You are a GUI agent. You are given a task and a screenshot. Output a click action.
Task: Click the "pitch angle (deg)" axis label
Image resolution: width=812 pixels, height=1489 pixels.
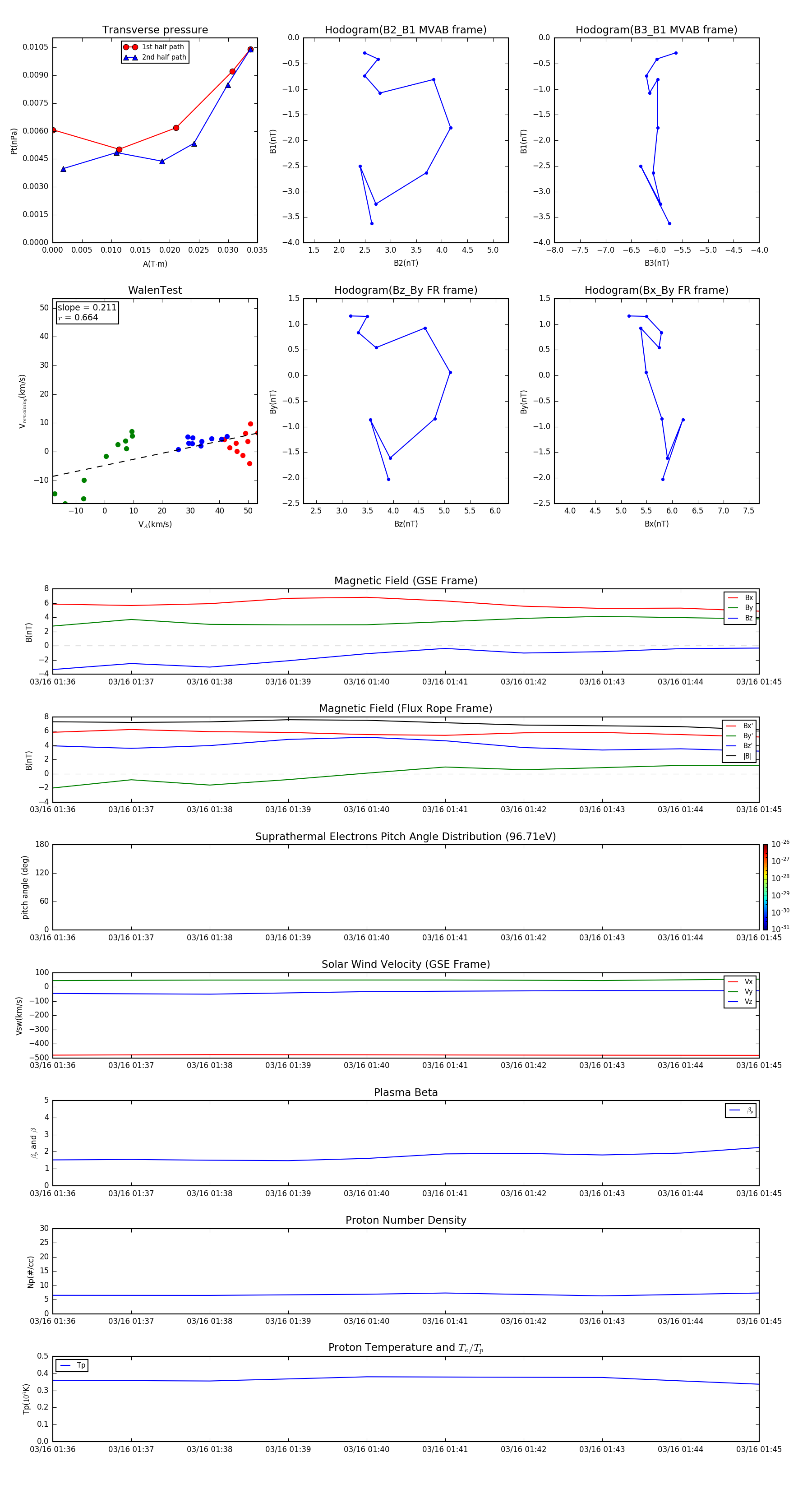pyautogui.click(x=25, y=887)
